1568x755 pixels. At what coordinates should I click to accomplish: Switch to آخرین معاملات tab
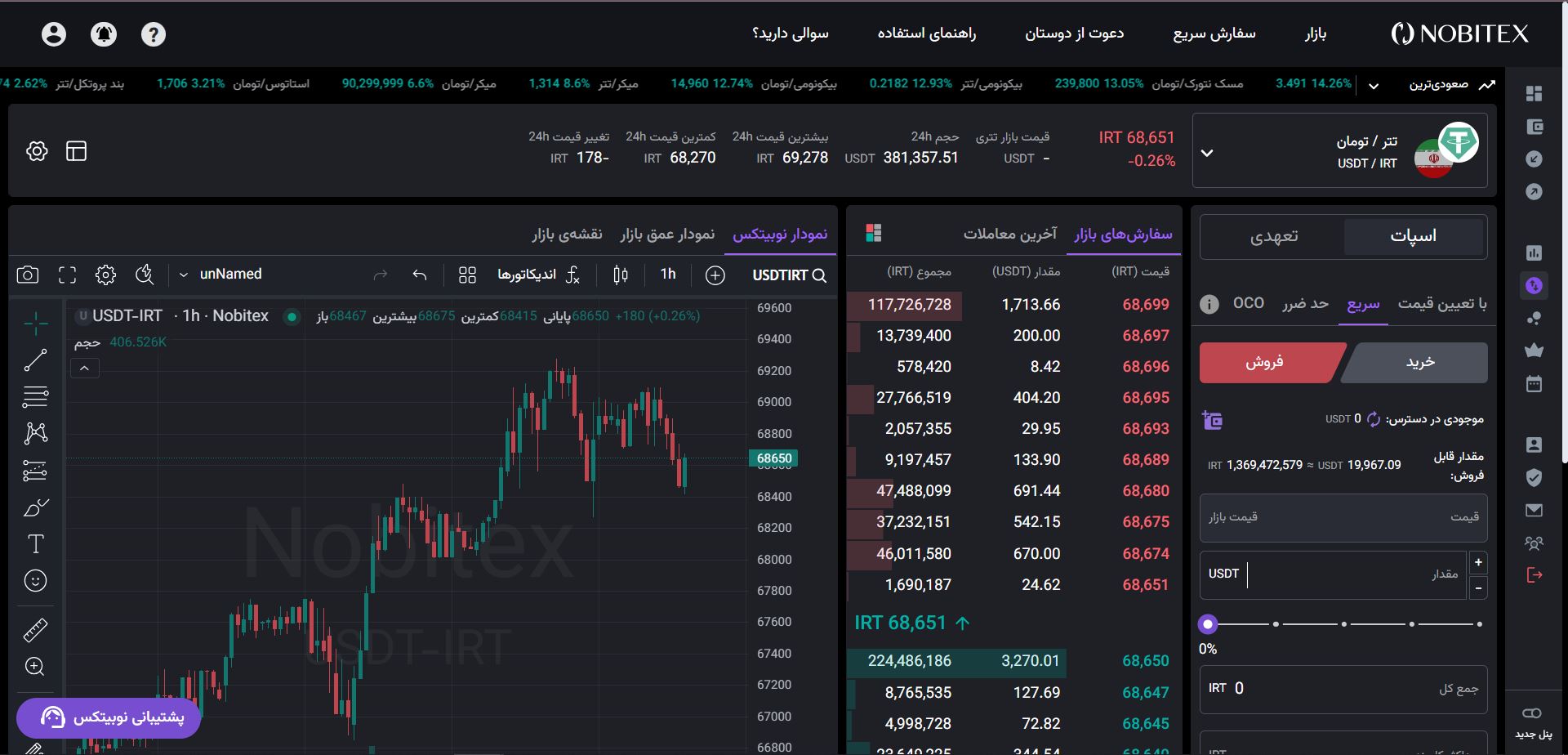(1010, 235)
